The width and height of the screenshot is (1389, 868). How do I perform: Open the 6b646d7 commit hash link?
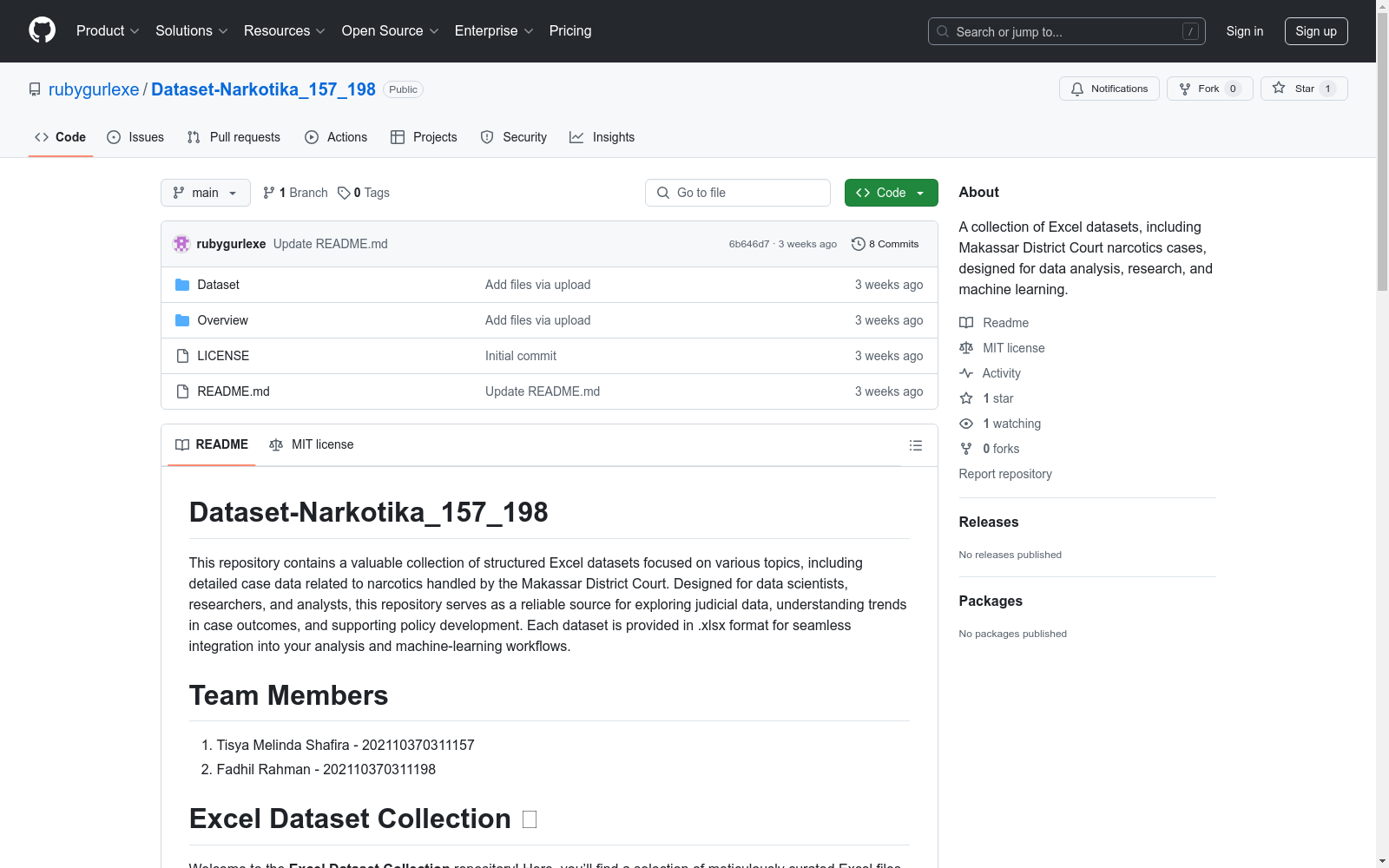pos(749,244)
